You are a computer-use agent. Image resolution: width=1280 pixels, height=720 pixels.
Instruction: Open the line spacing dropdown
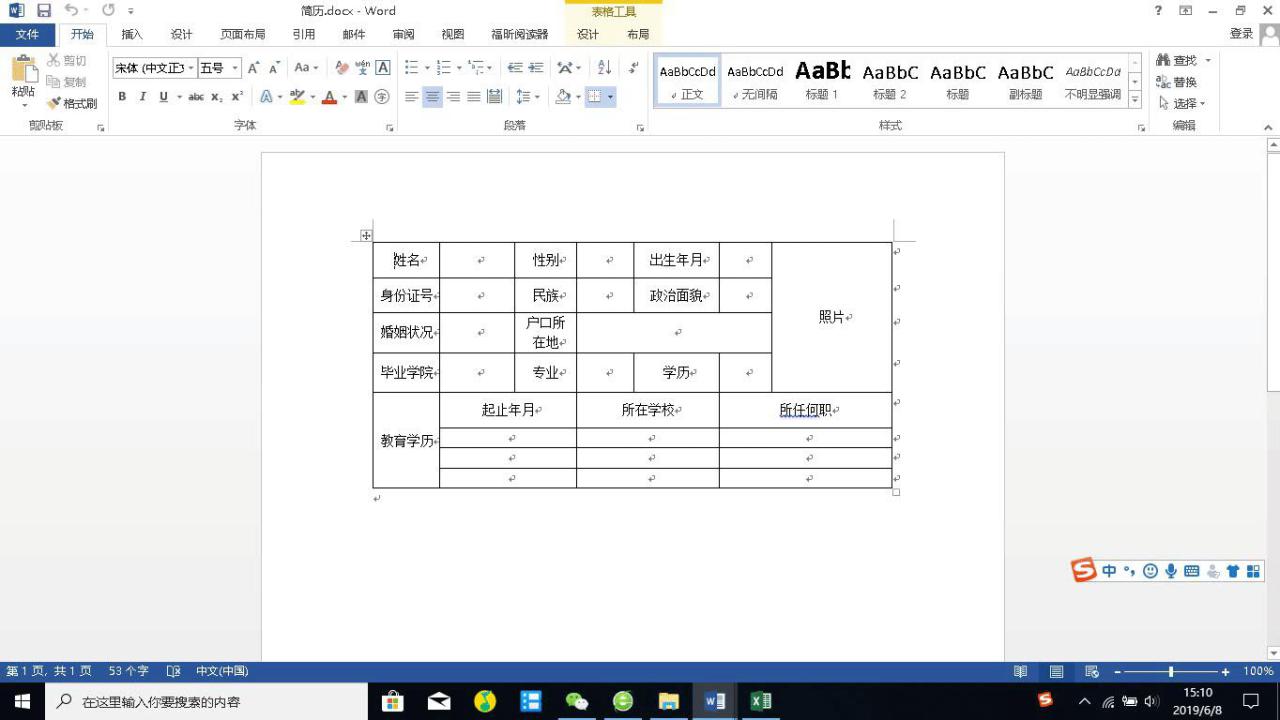coord(527,97)
